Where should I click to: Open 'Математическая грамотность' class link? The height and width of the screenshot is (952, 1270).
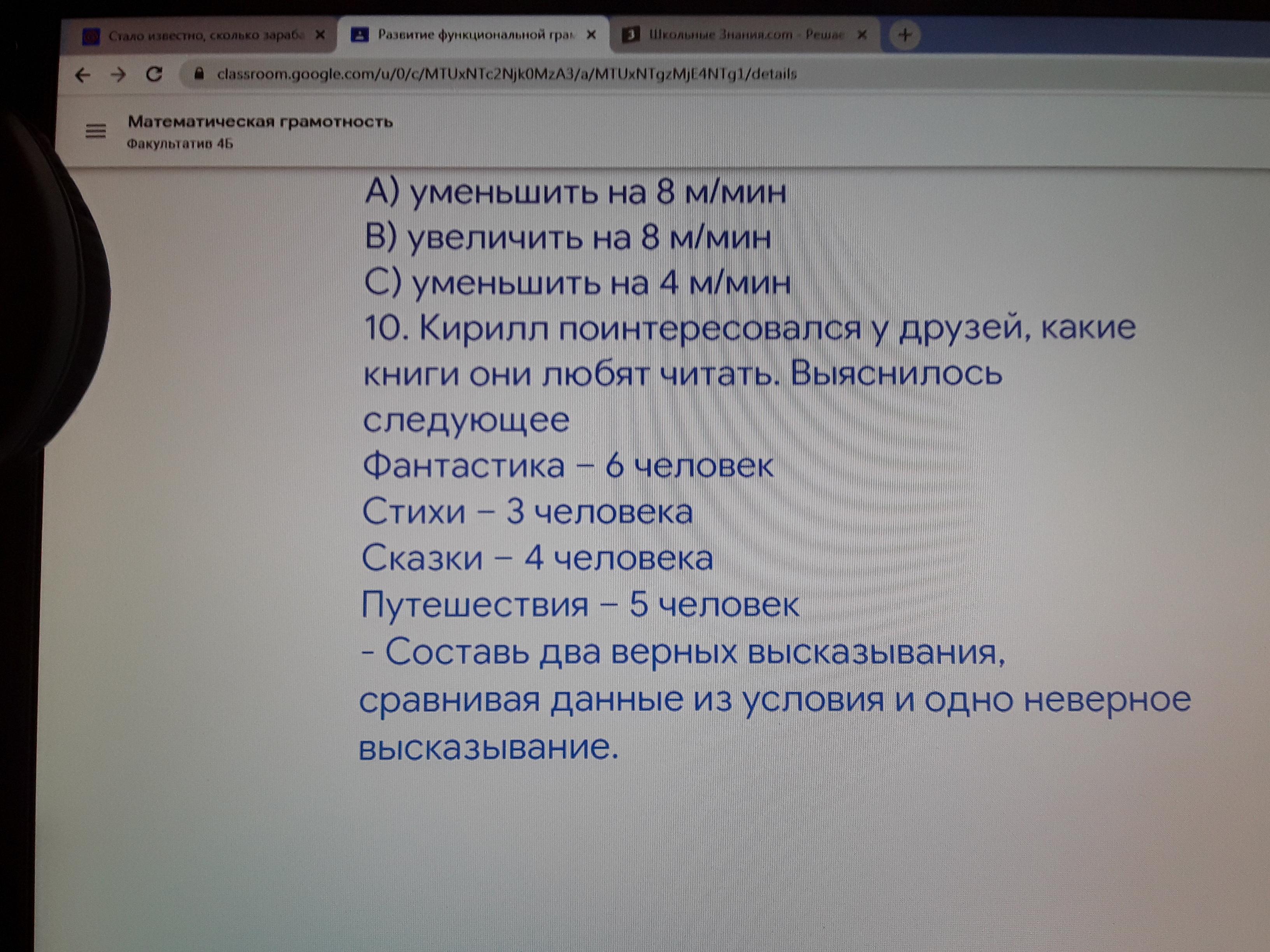pos(260,122)
